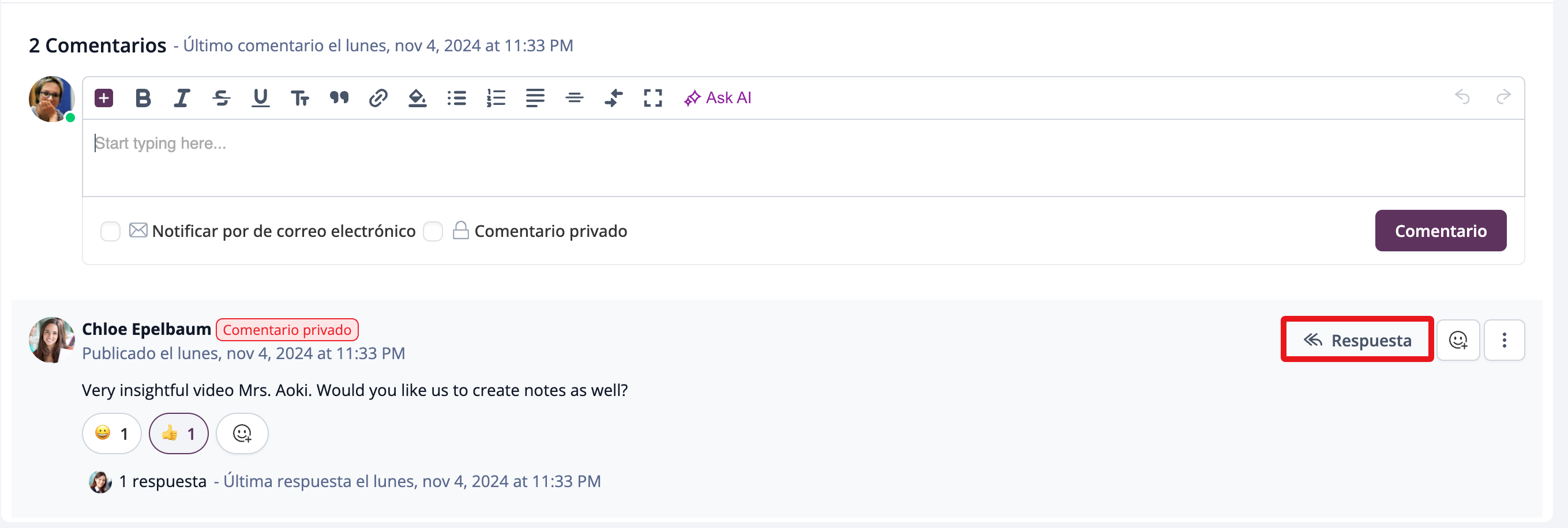
Task: Enable Notificar por de correo electrónico checkbox
Action: [110, 231]
